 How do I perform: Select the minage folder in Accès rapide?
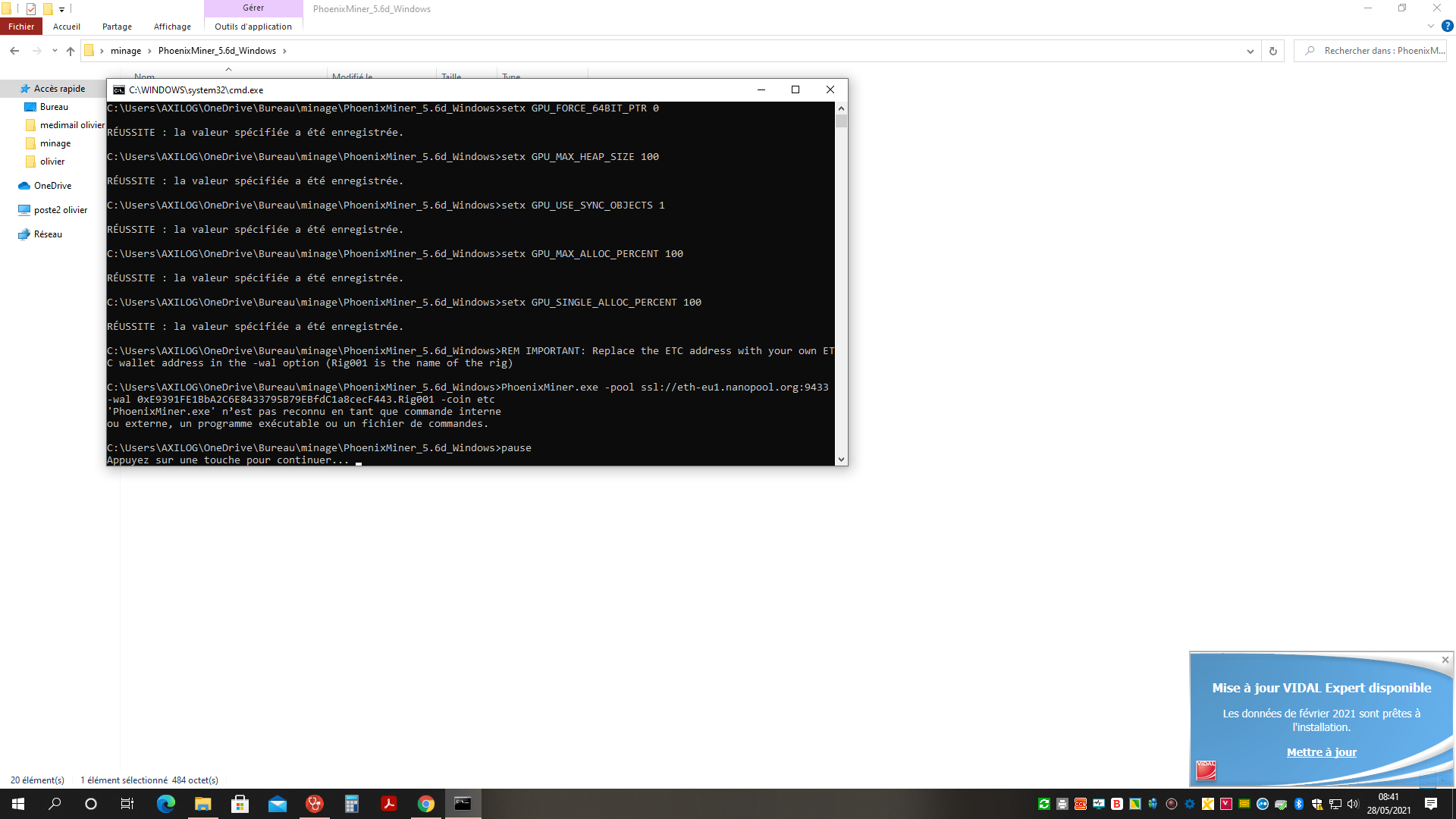click(x=55, y=143)
